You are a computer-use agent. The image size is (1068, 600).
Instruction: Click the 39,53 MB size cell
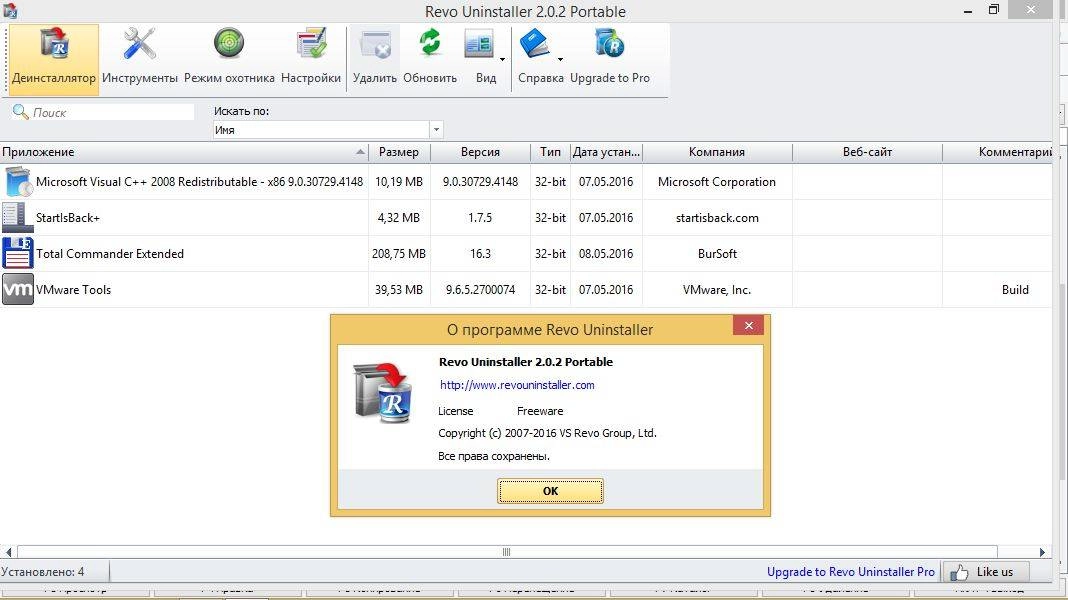tap(399, 289)
